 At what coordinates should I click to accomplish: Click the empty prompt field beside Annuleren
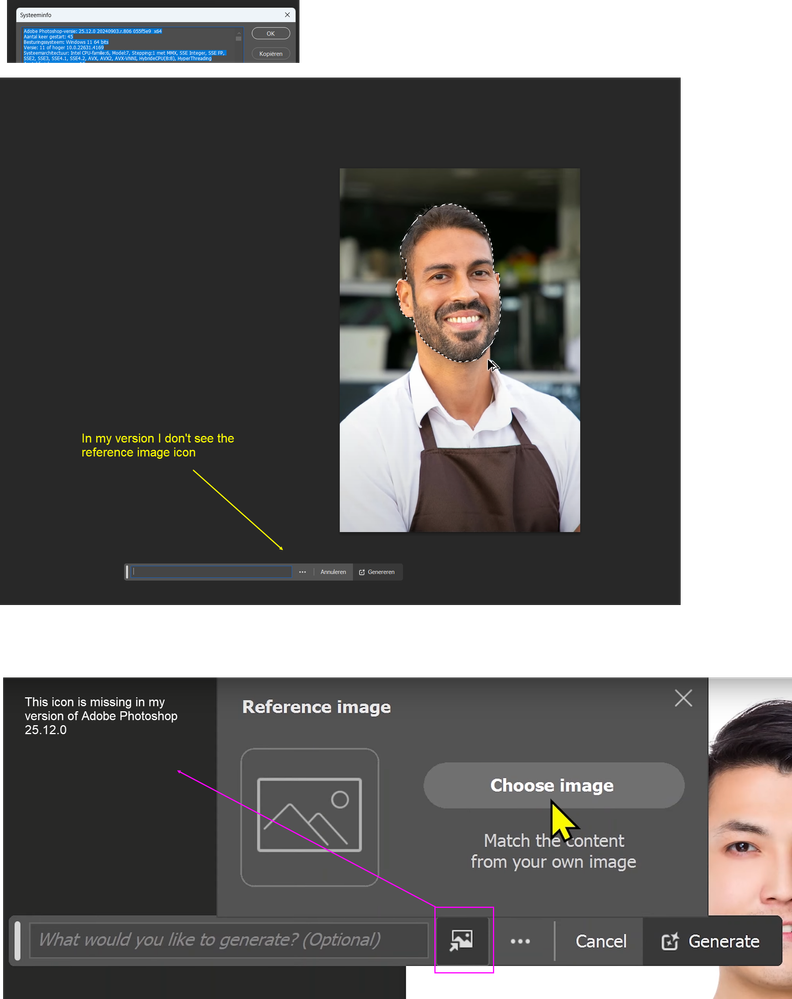point(212,572)
